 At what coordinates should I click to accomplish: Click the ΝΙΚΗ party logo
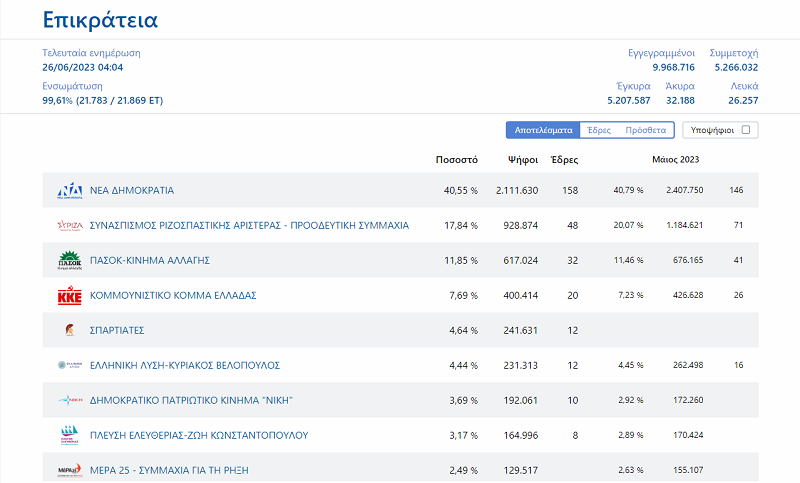click(70, 400)
